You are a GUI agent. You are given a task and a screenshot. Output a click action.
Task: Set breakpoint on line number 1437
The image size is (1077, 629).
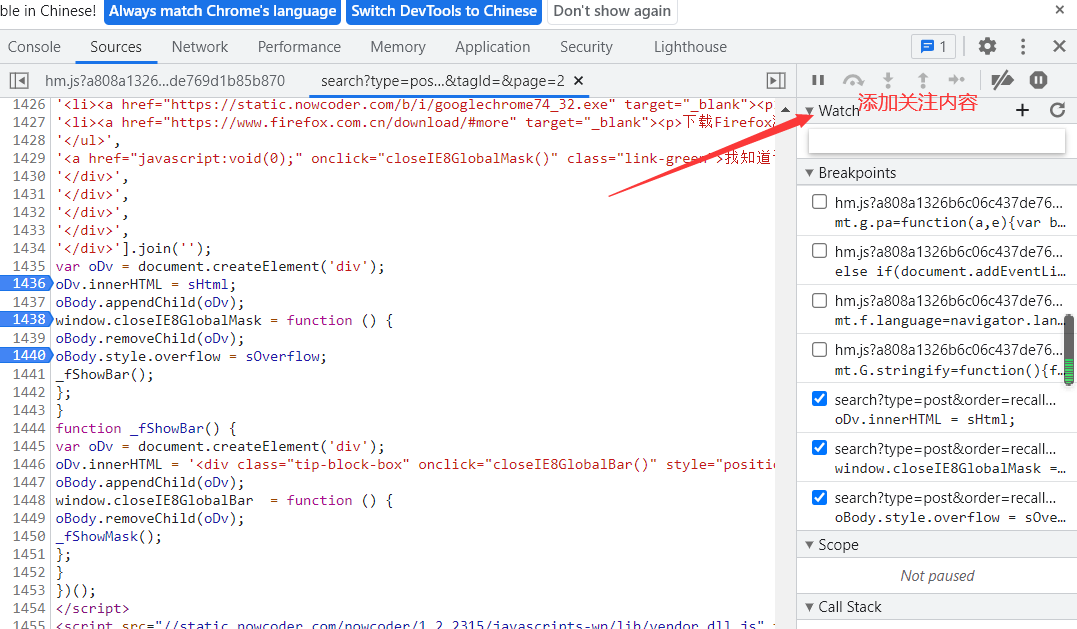pos(29,302)
